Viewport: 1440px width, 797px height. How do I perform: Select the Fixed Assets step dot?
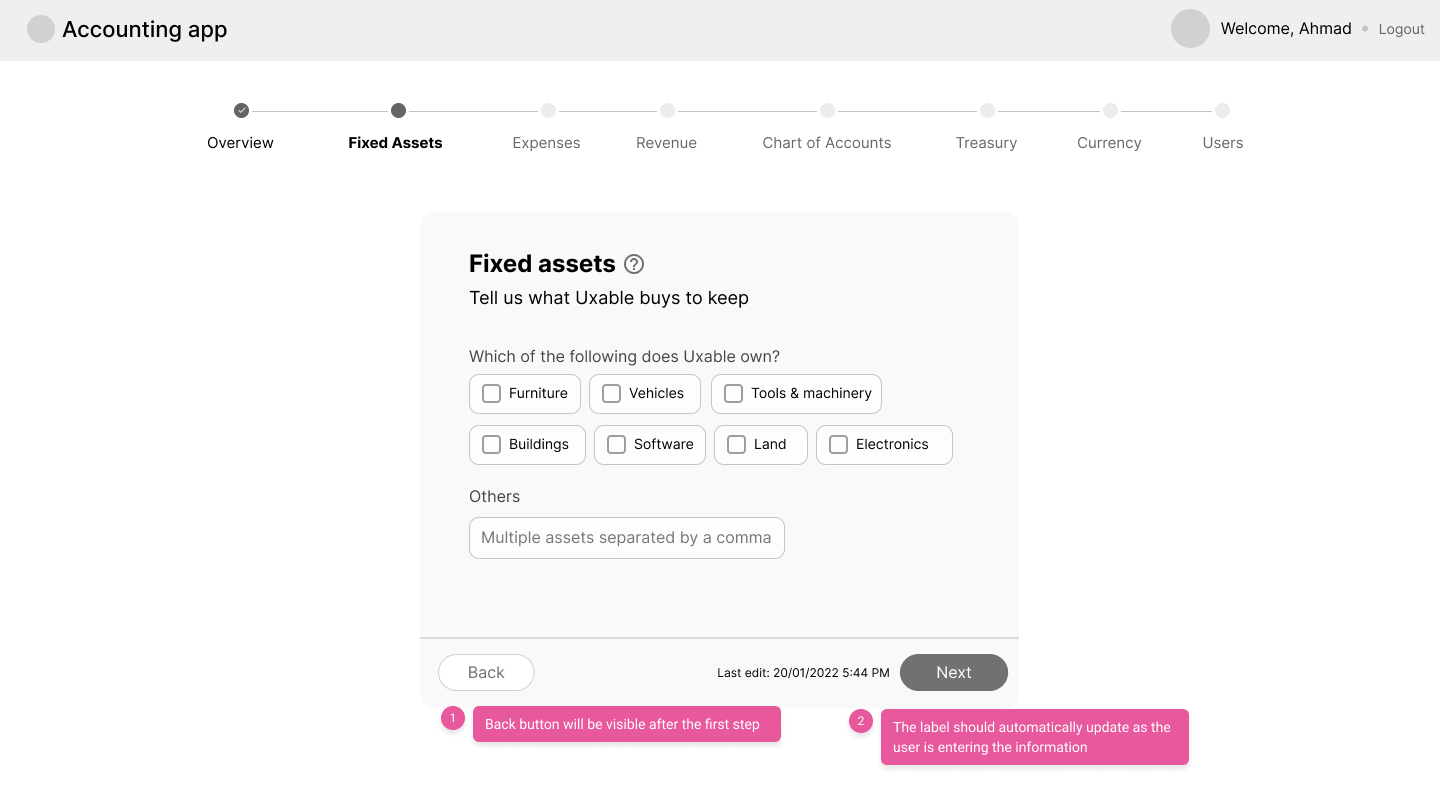(x=398, y=111)
